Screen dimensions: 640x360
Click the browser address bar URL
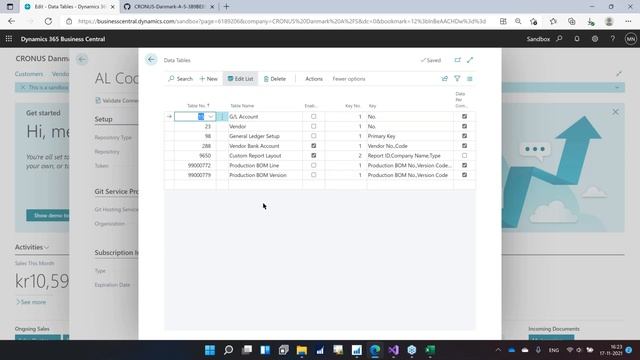[x=282, y=21]
